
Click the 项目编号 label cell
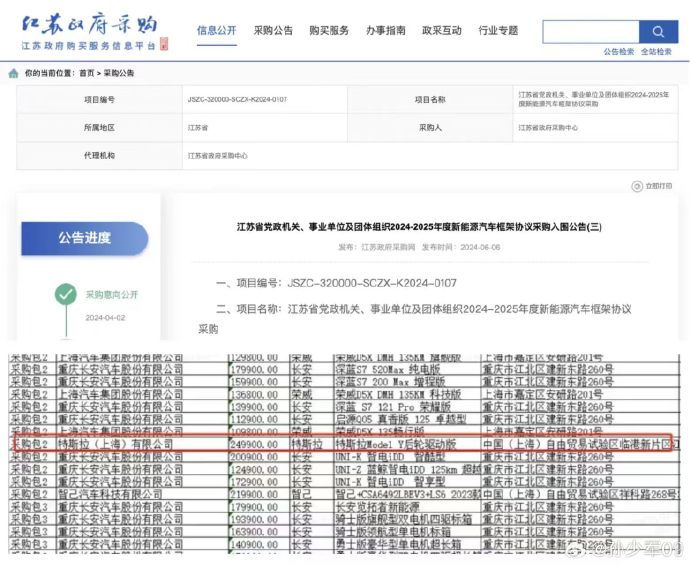[x=99, y=99]
